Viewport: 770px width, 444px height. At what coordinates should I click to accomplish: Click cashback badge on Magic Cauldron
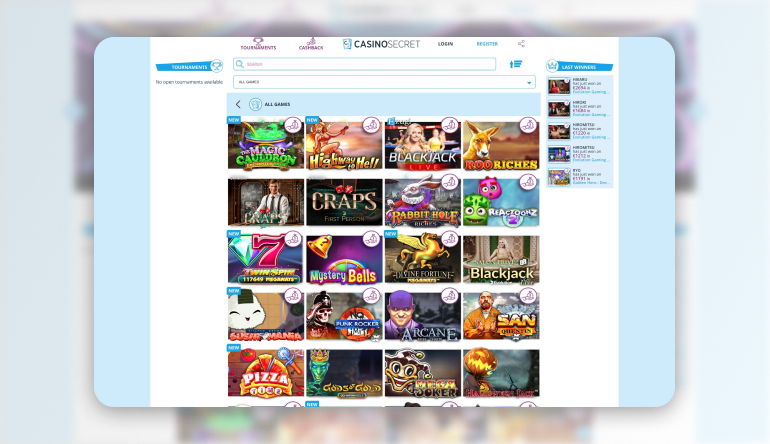point(293,125)
